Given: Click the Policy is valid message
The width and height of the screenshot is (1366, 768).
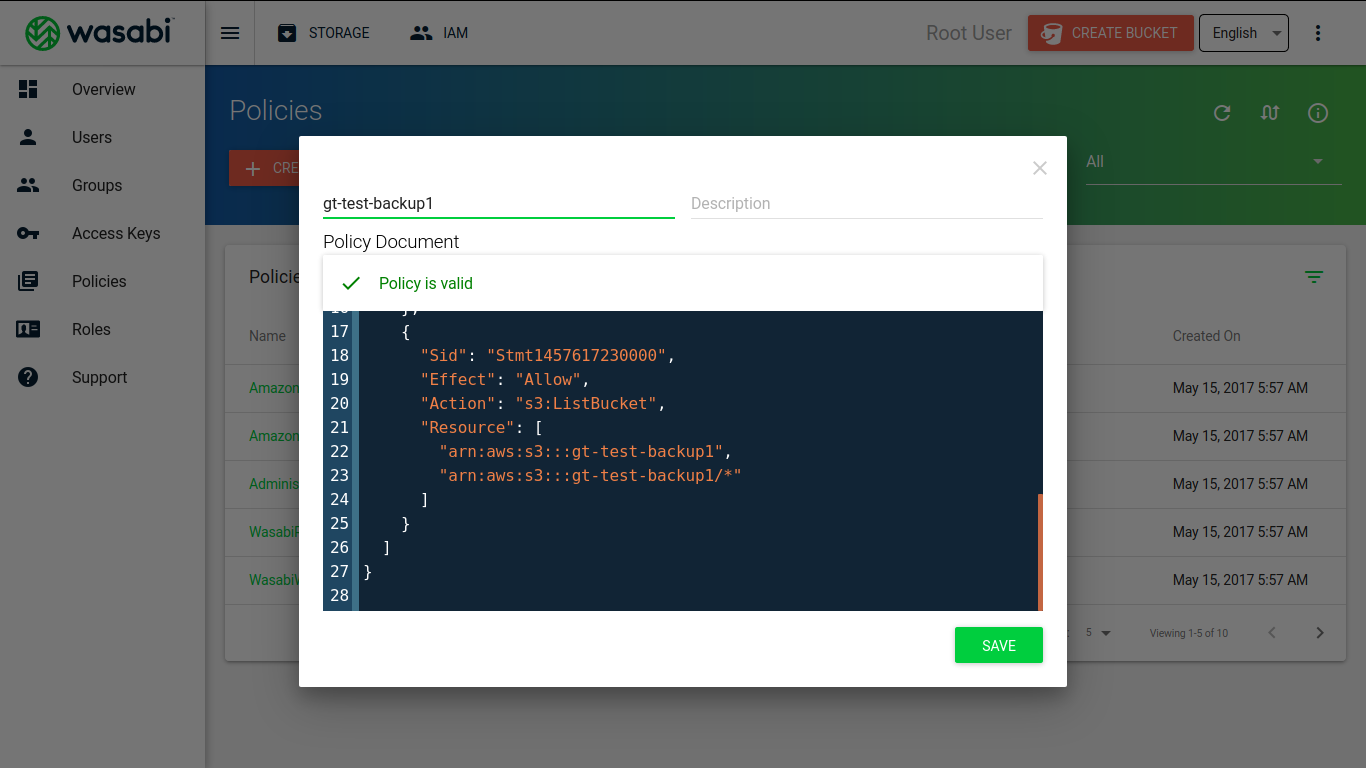Looking at the screenshot, I should (426, 283).
